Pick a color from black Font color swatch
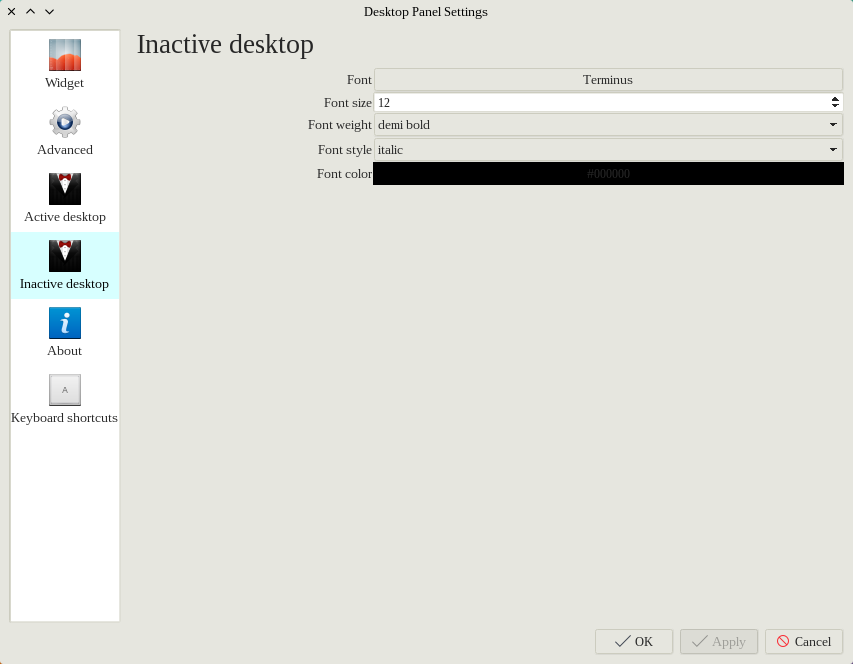Viewport: 853px width, 664px height. point(608,174)
